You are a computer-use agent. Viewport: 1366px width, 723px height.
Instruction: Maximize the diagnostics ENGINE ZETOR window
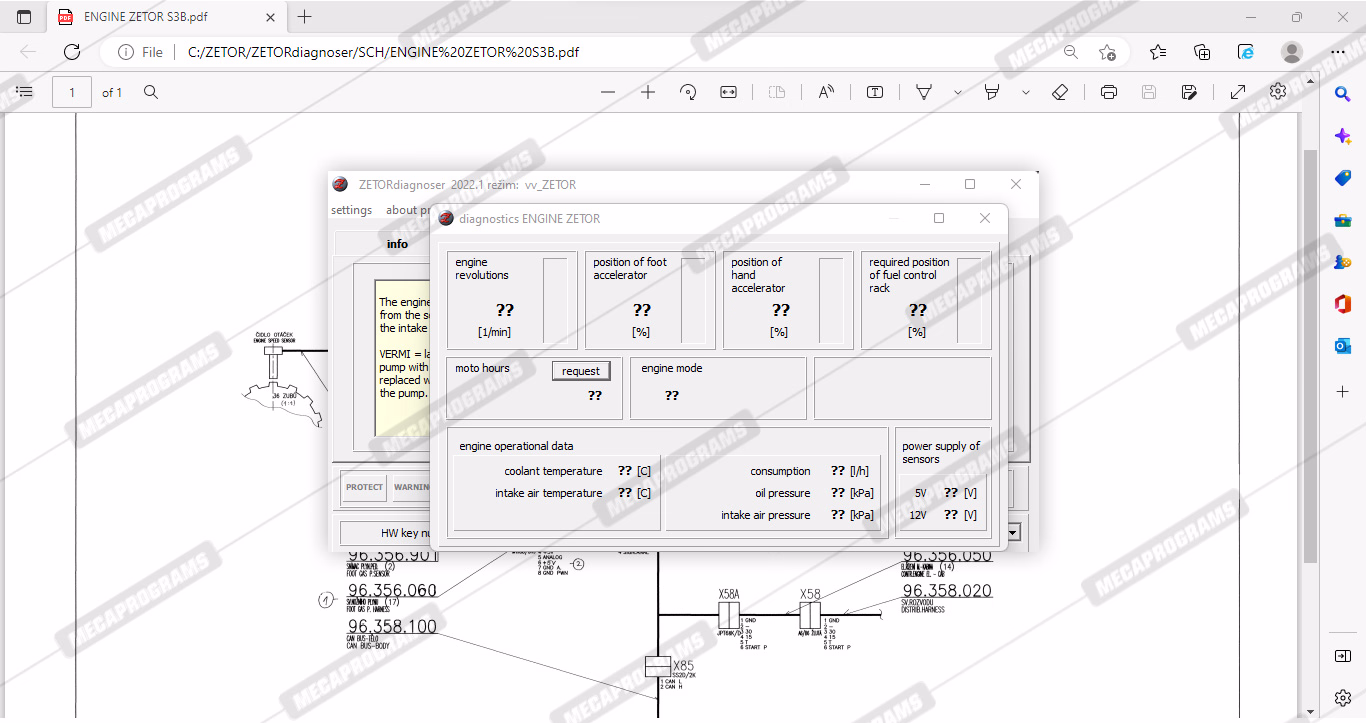(939, 218)
